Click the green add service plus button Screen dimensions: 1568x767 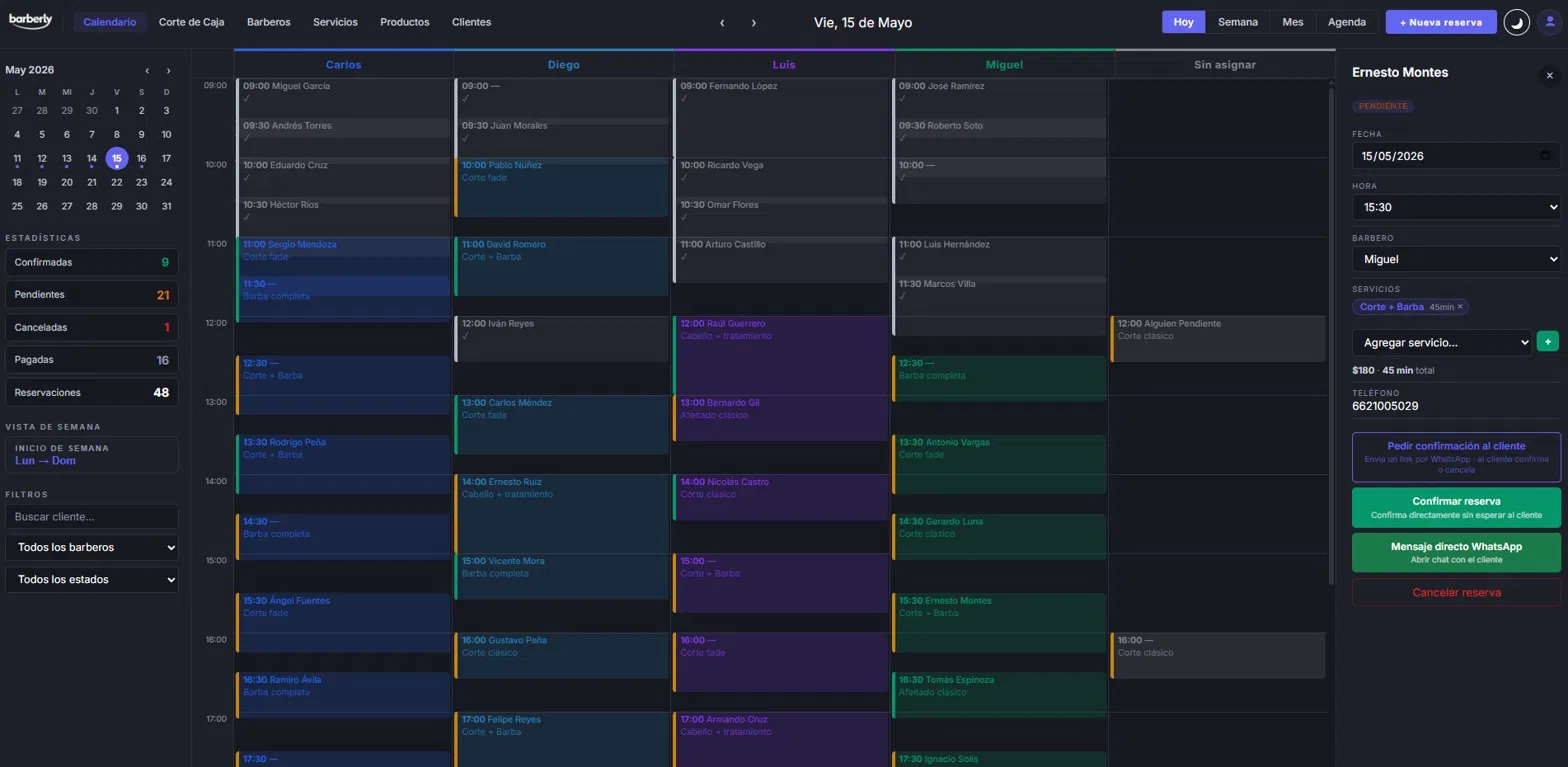pos(1548,342)
